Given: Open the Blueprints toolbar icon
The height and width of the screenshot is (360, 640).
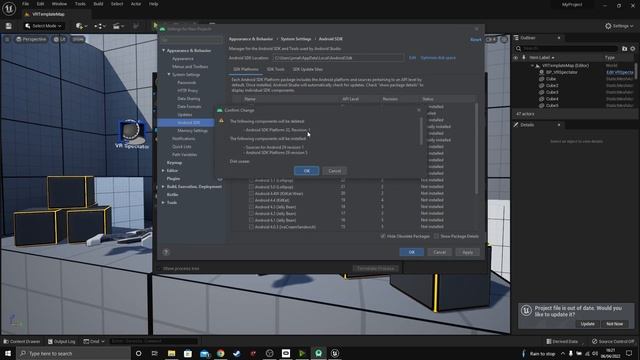Looking at the screenshot, I should point(100,26).
